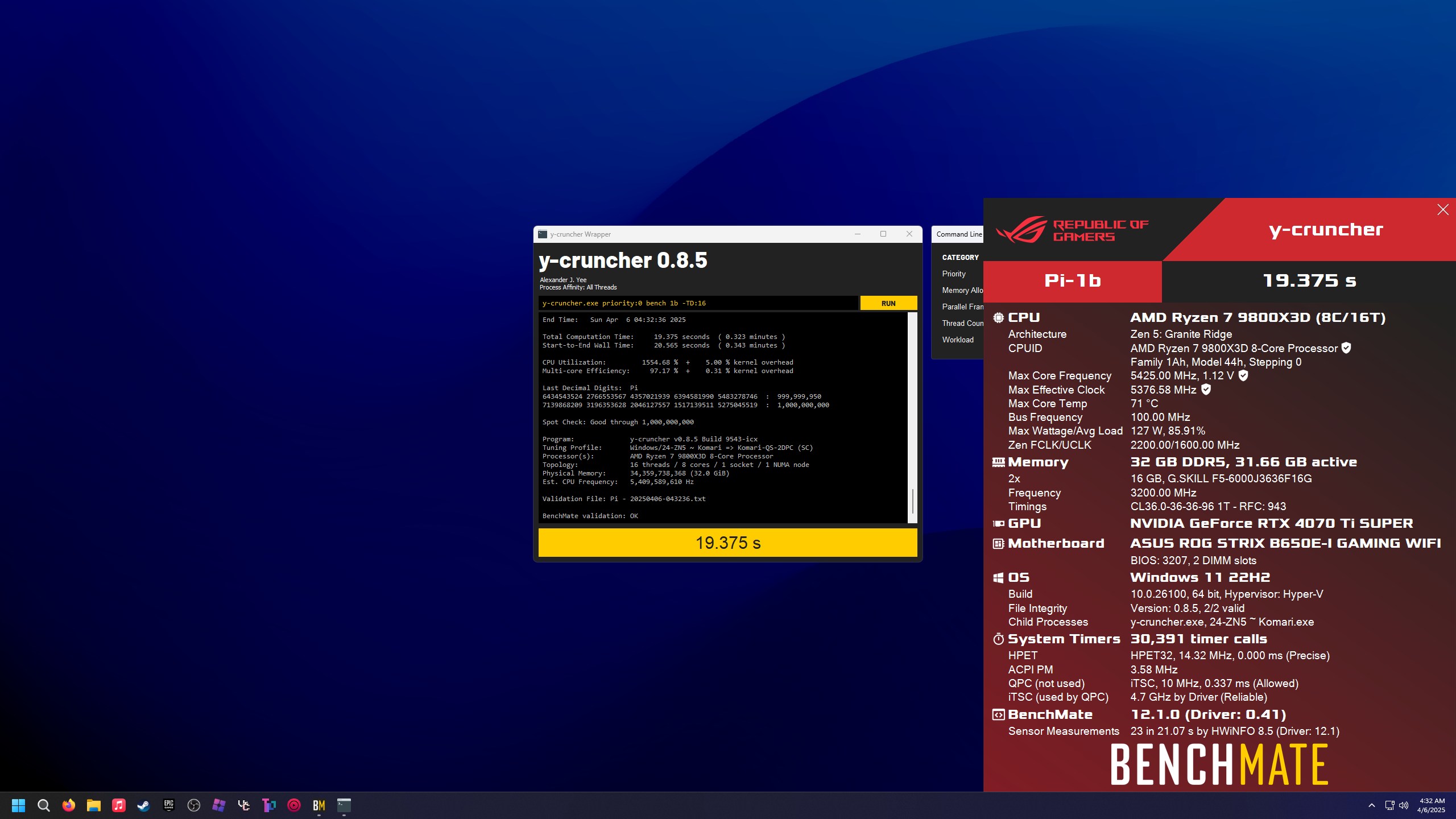Click the Motherboard section icon

pyautogui.click(x=998, y=544)
